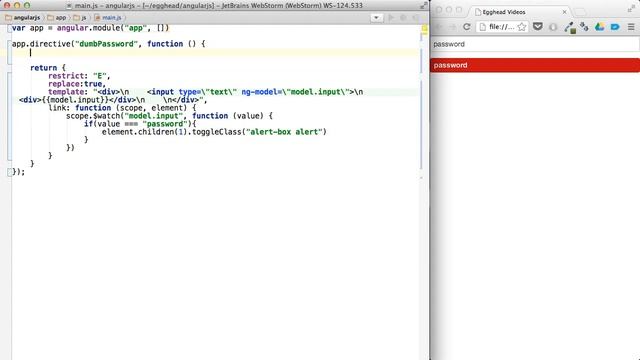
Task: Click the main.js file breadcrumb
Action: coord(108,18)
